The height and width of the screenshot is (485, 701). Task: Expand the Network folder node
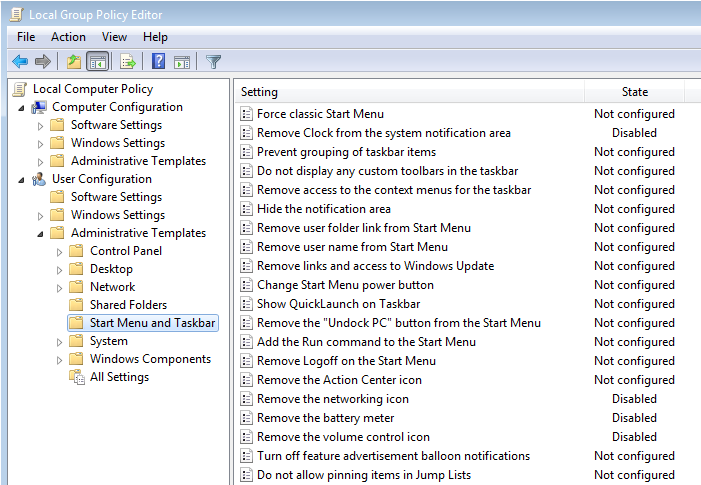pyautogui.click(x=59, y=288)
